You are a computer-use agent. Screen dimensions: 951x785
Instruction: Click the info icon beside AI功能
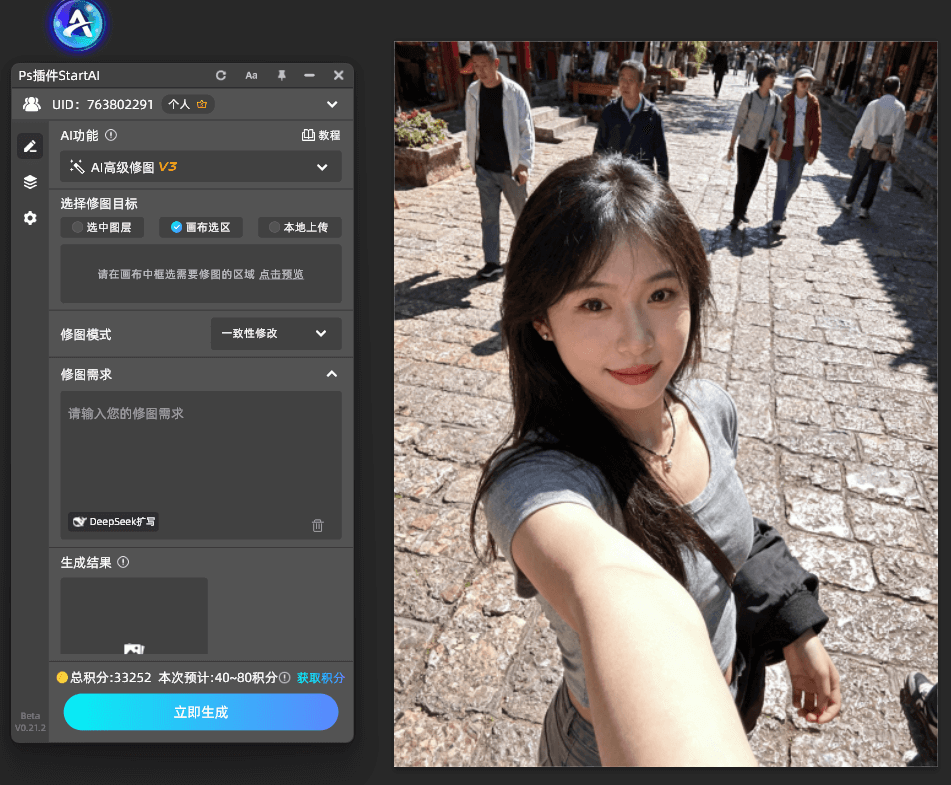tap(111, 135)
